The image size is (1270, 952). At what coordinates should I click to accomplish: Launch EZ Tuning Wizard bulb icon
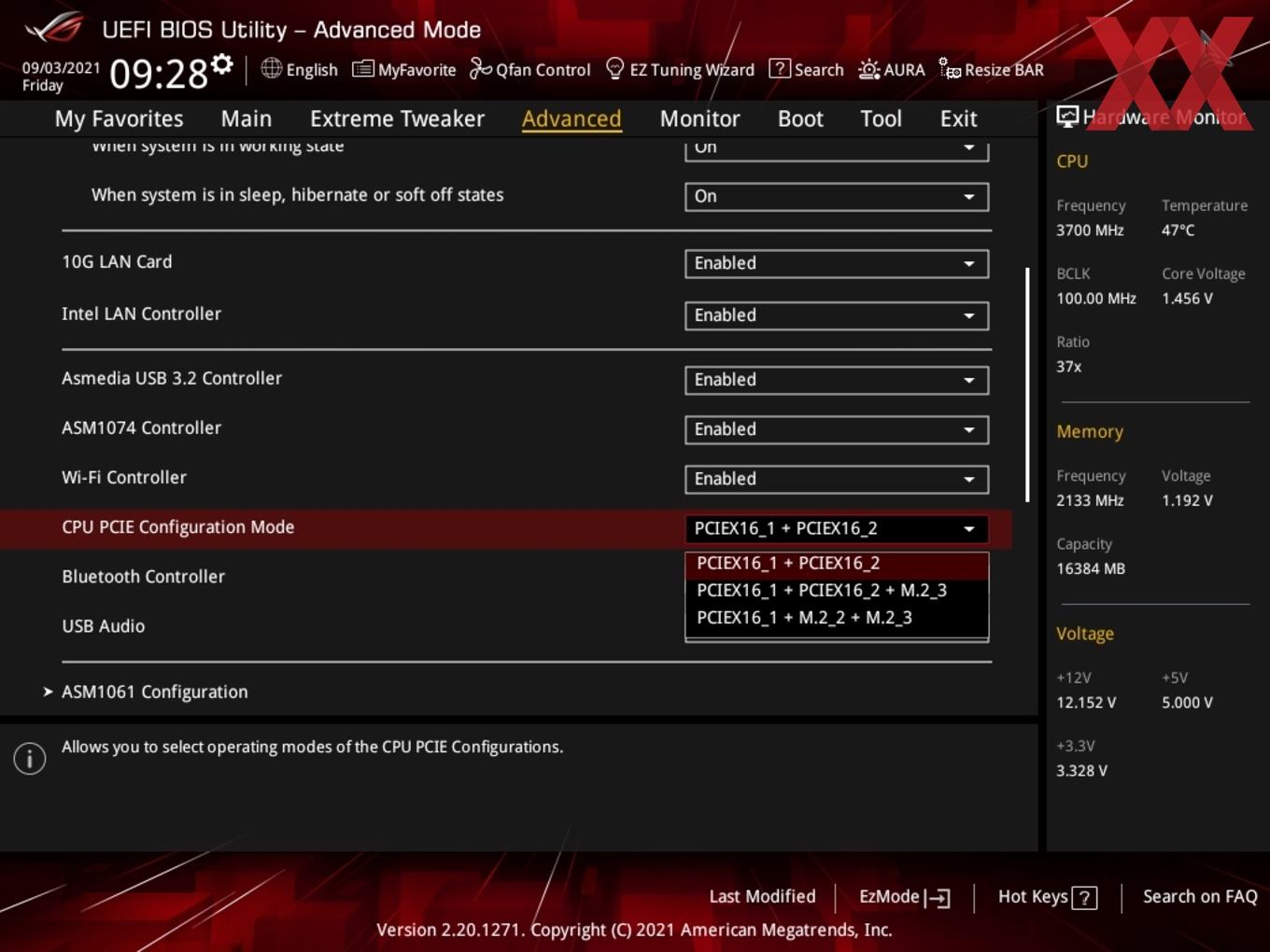614,68
